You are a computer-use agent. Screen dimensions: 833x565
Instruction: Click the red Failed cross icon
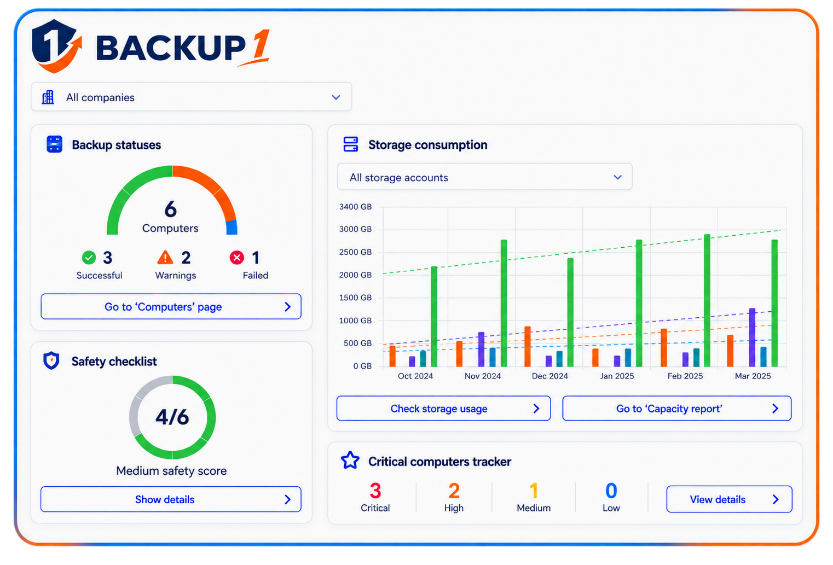click(x=236, y=258)
